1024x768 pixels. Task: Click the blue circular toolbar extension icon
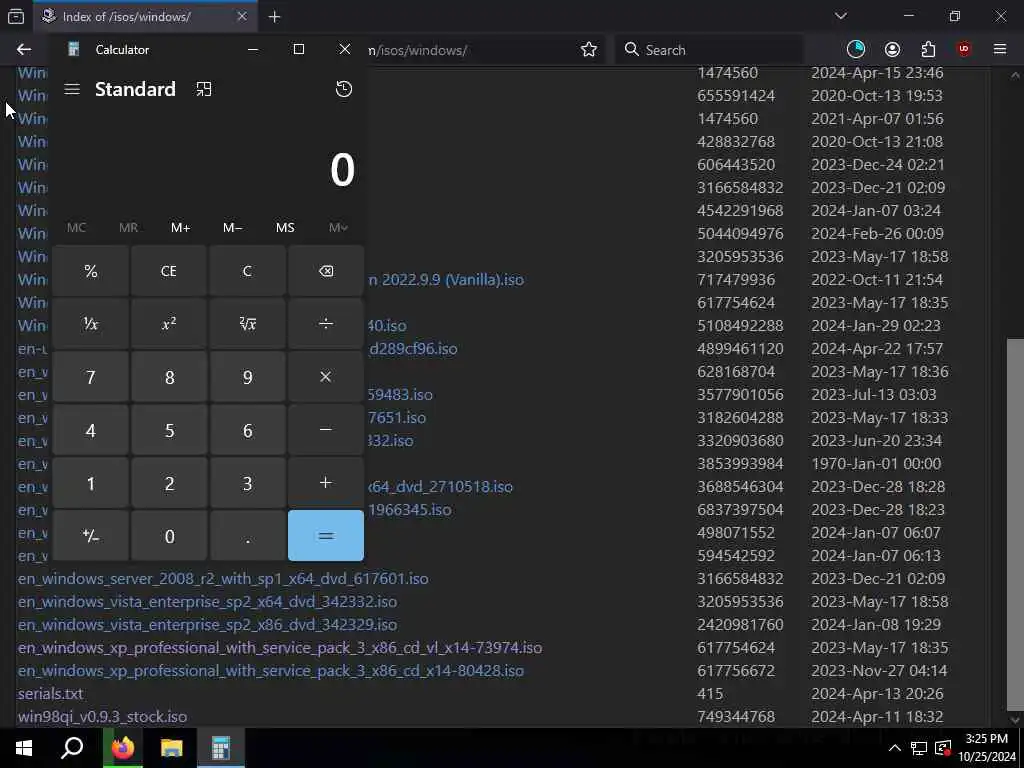coord(856,50)
